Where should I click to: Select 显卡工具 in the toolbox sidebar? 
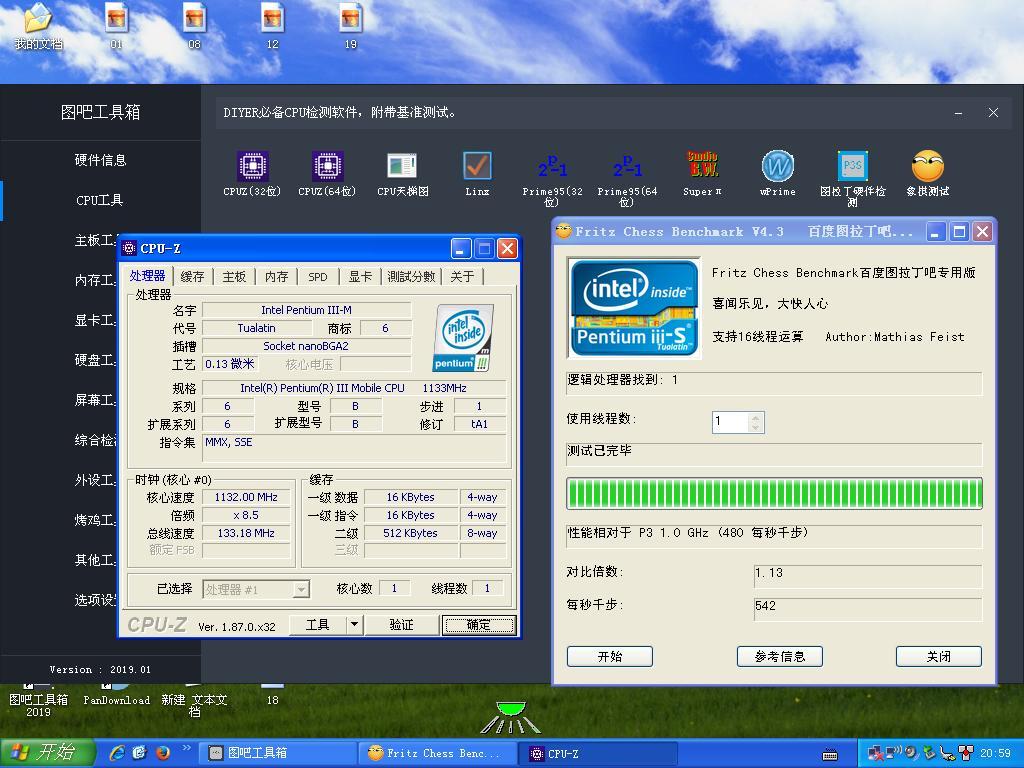coord(92,320)
